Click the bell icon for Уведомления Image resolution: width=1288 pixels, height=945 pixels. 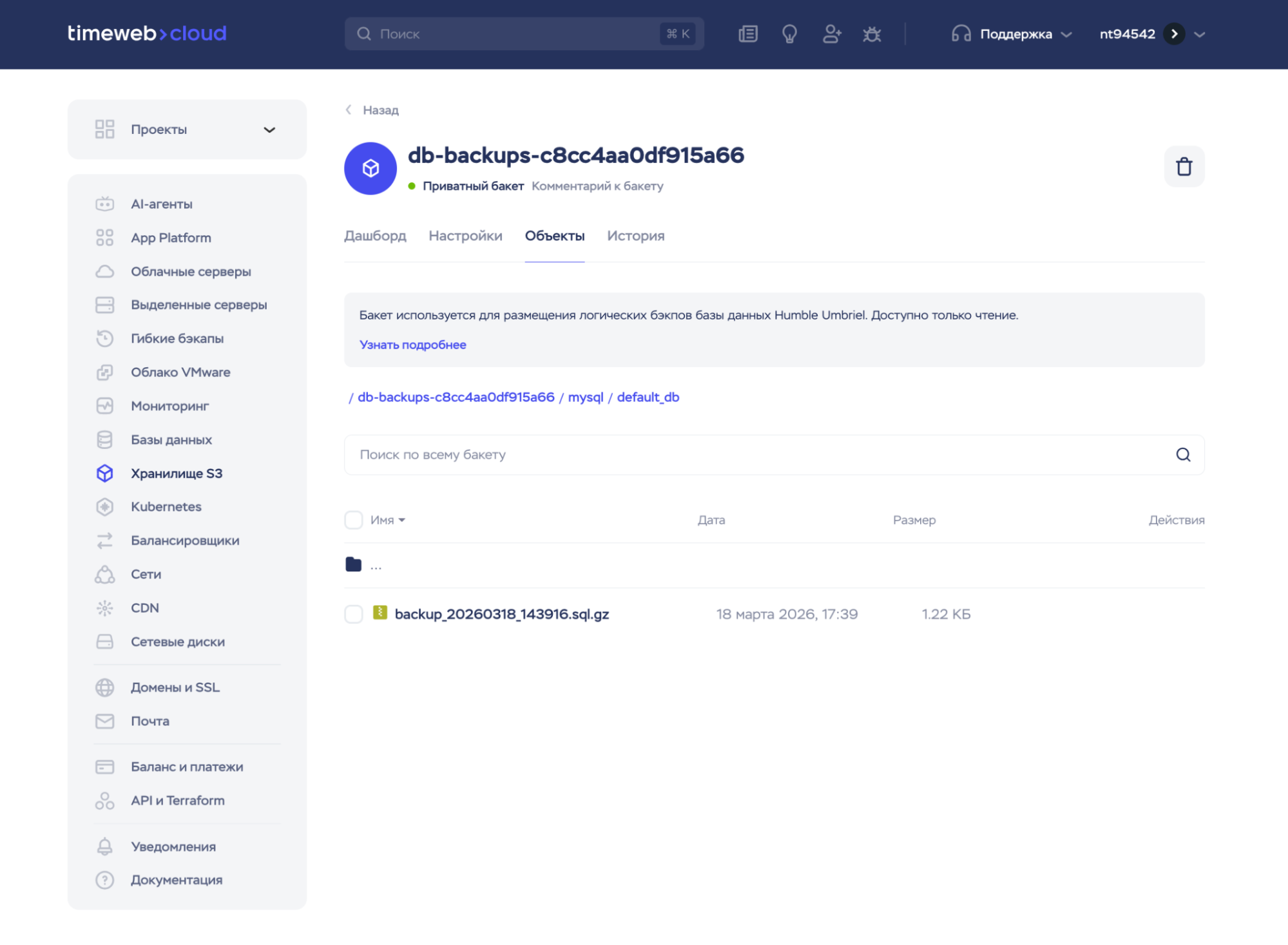point(104,846)
